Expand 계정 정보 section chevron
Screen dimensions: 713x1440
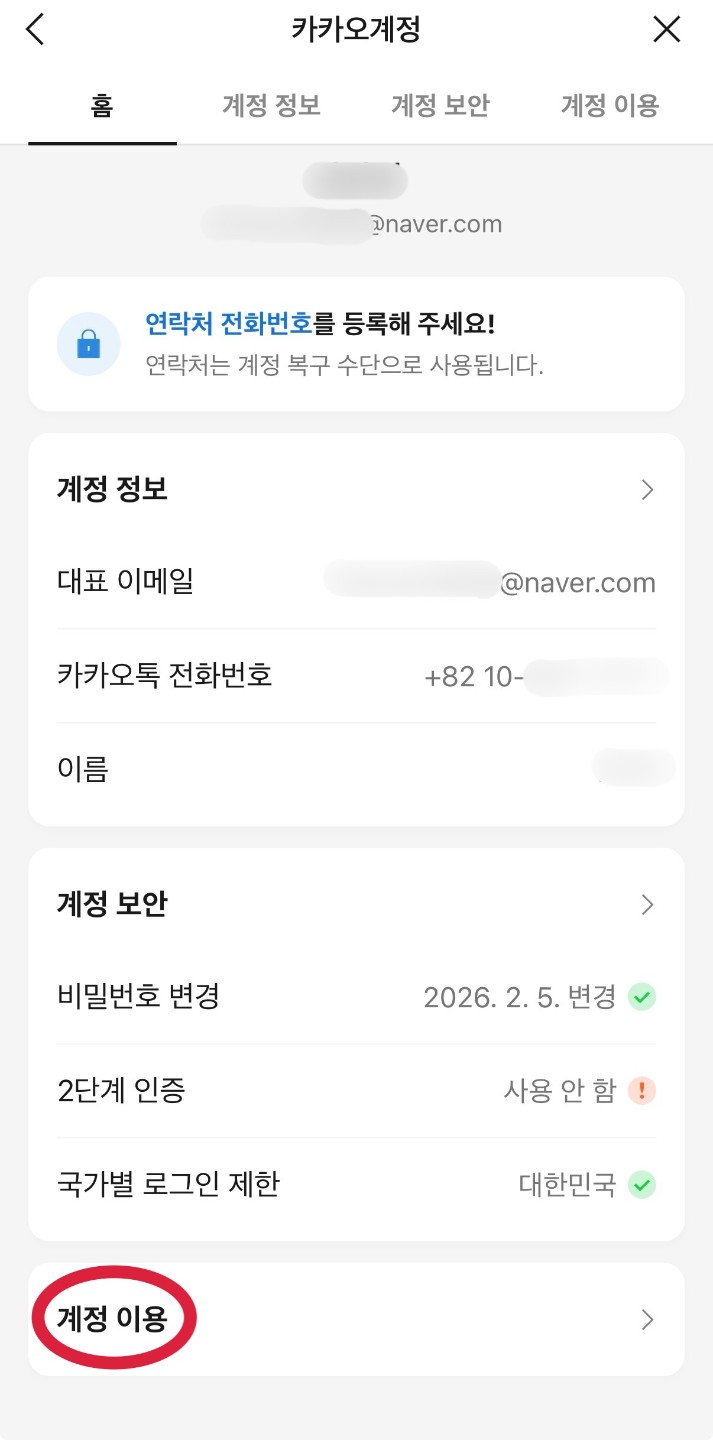click(x=647, y=489)
